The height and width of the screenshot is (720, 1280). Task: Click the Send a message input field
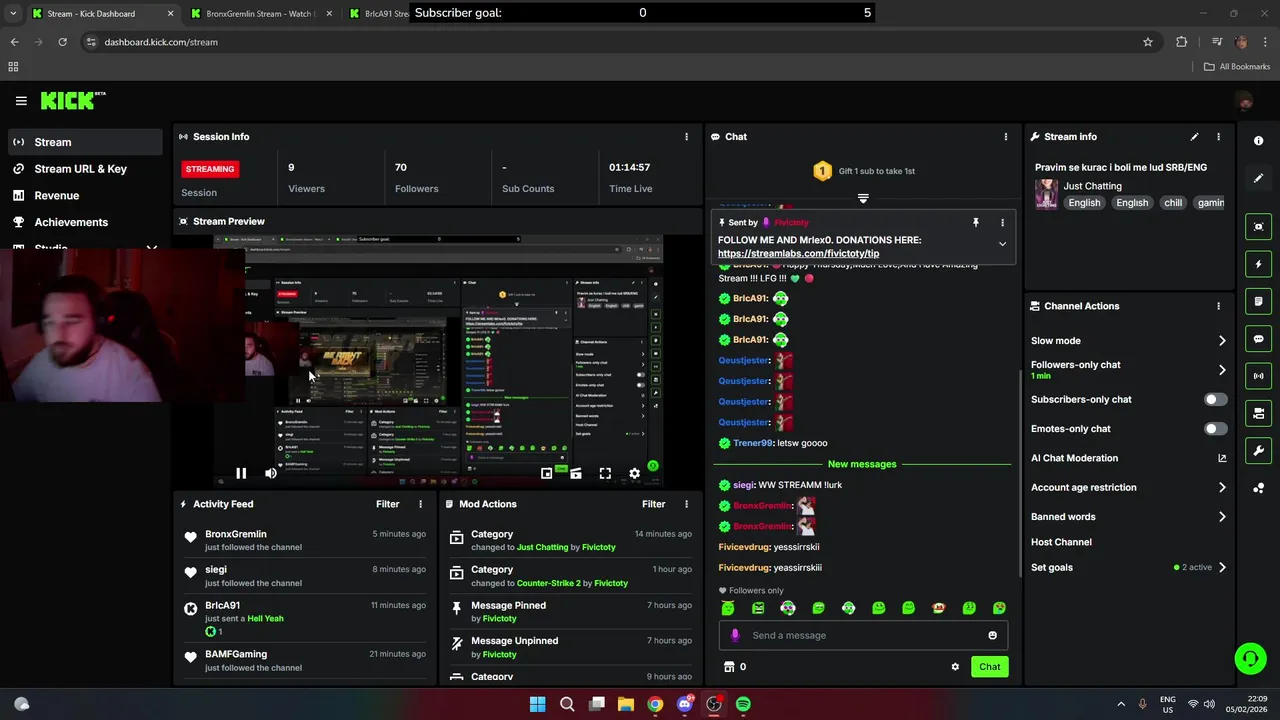(x=863, y=635)
